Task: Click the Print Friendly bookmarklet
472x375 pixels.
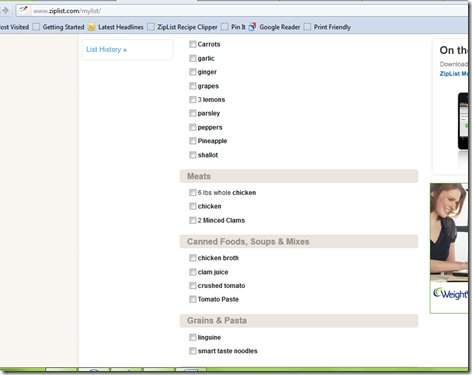Action: [327, 27]
